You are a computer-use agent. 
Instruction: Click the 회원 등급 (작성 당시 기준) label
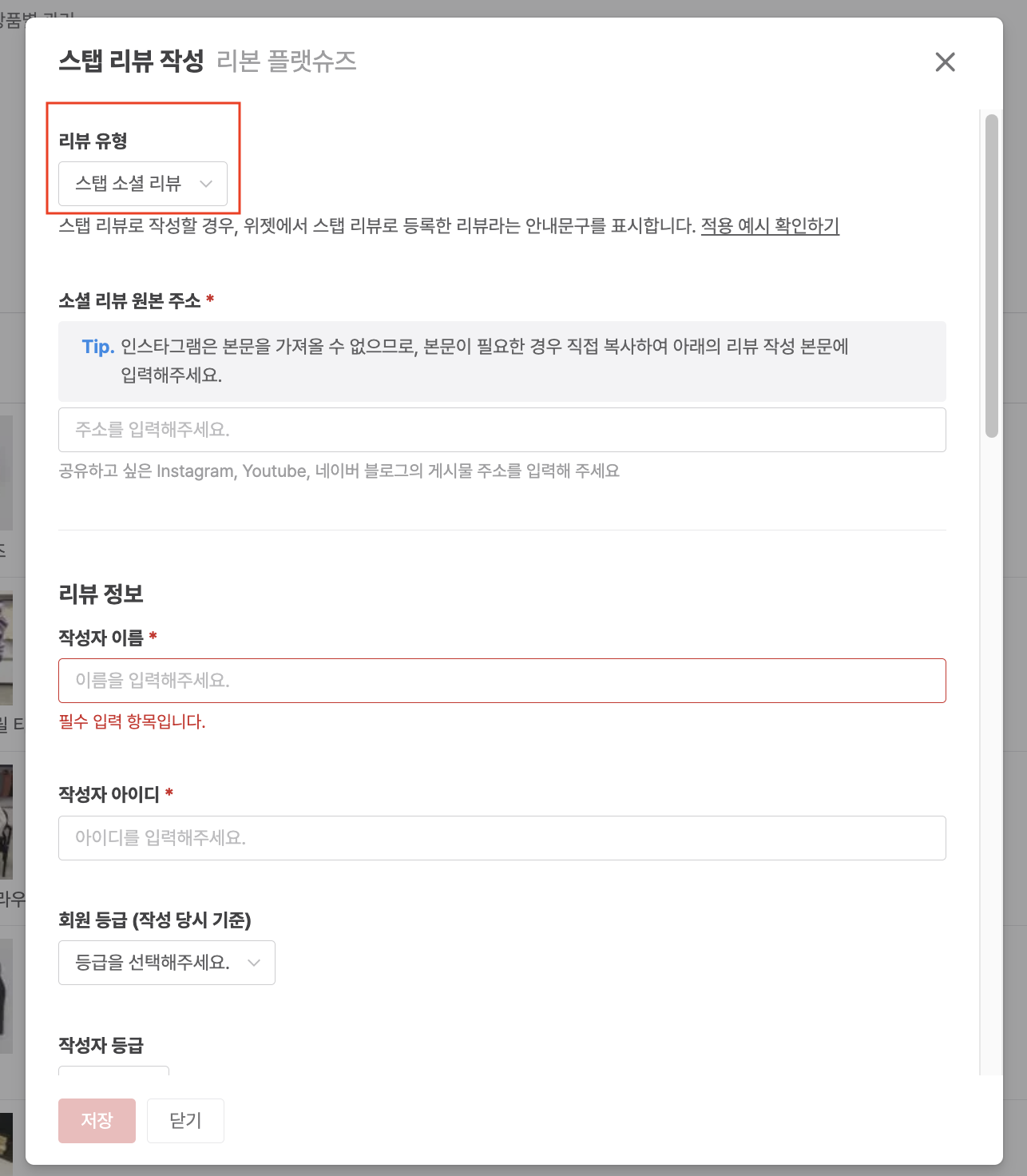[155, 920]
